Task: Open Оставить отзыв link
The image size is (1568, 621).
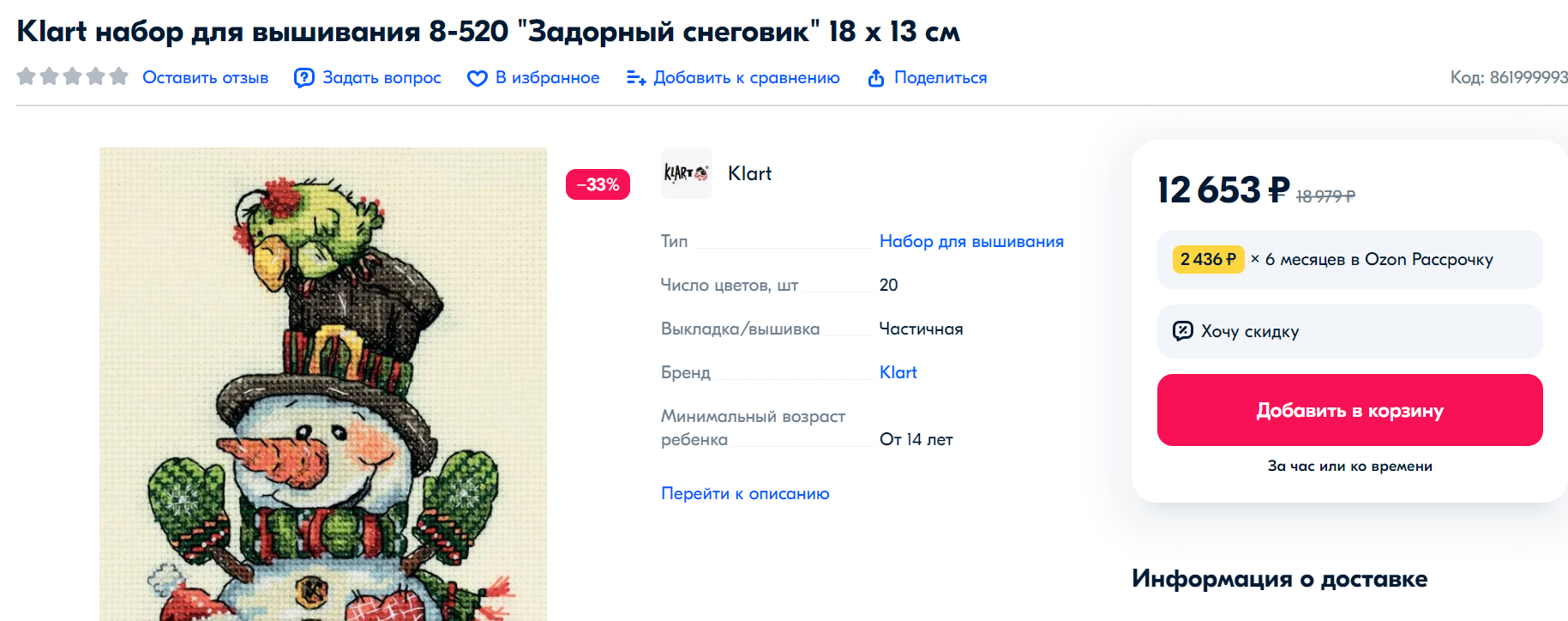Action: click(x=205, y=78)
